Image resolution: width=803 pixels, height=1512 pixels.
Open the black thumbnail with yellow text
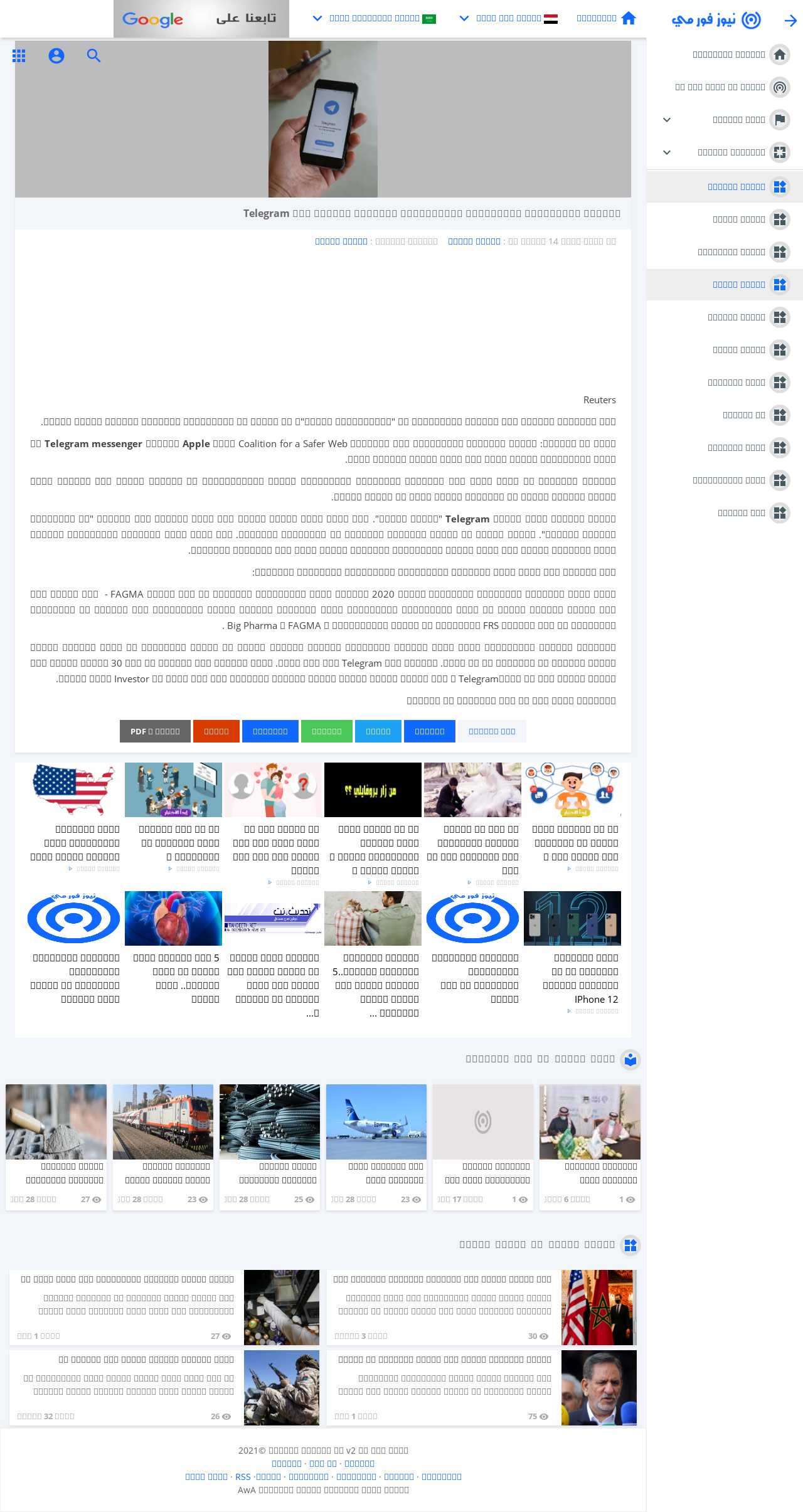tap(373, 790)
